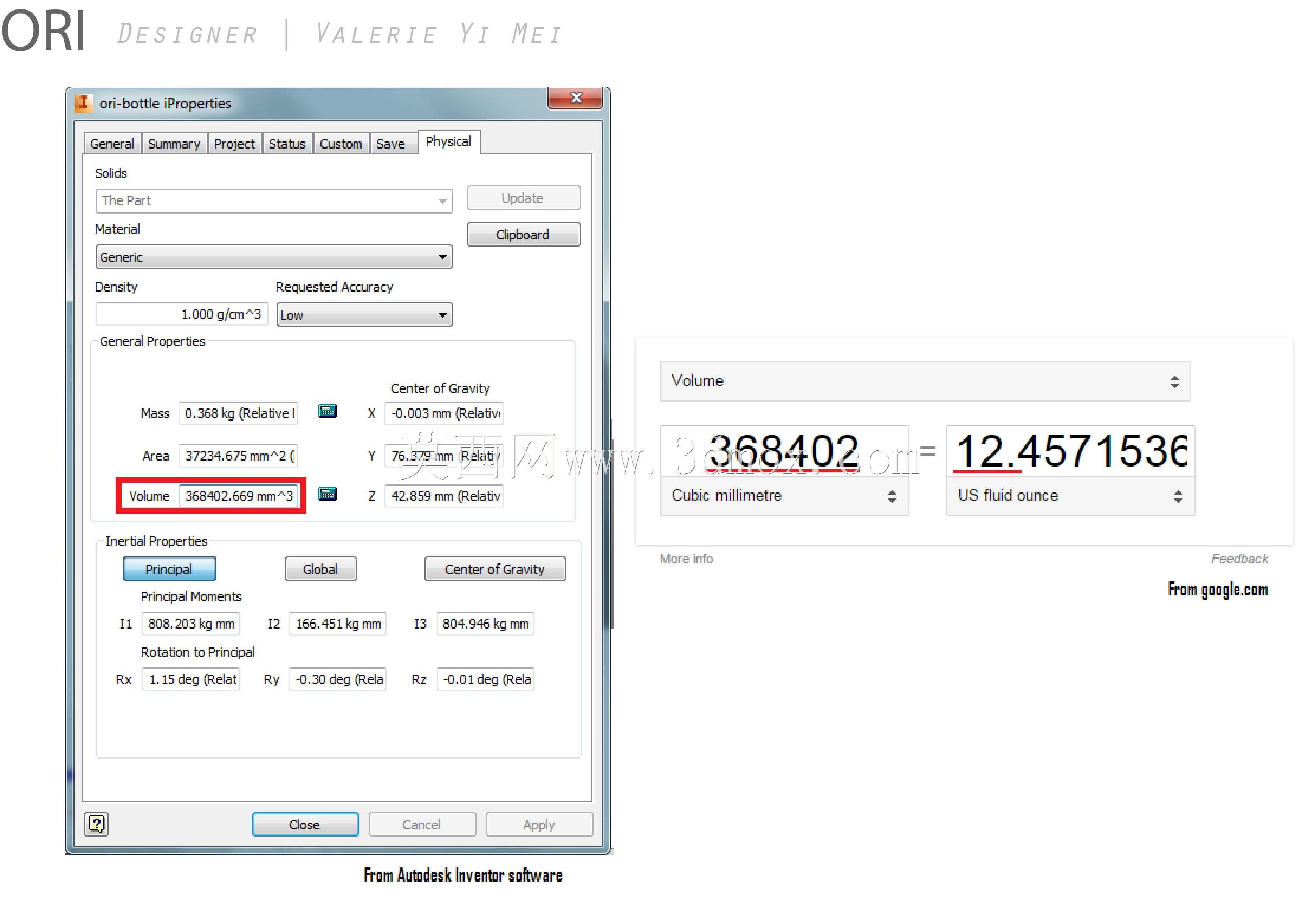Expand the Requested Accuracy Low dropdown
Screen dimensions: 1316x911
[x=364, y=315]
